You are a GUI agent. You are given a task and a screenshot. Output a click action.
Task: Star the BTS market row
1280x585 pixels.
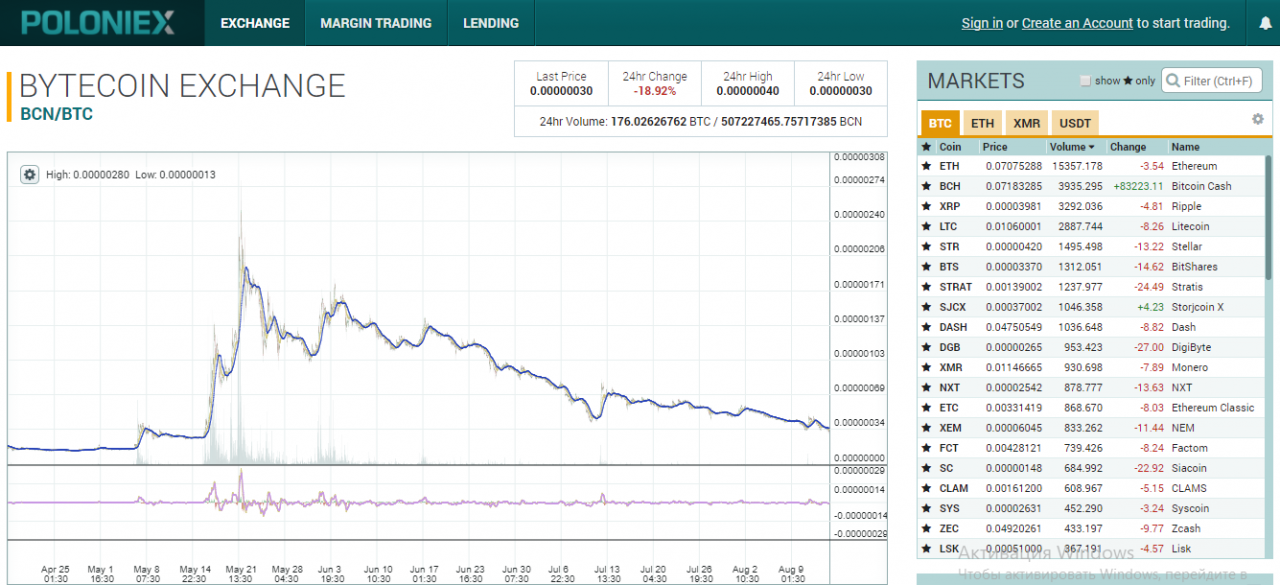coord(926,267)
